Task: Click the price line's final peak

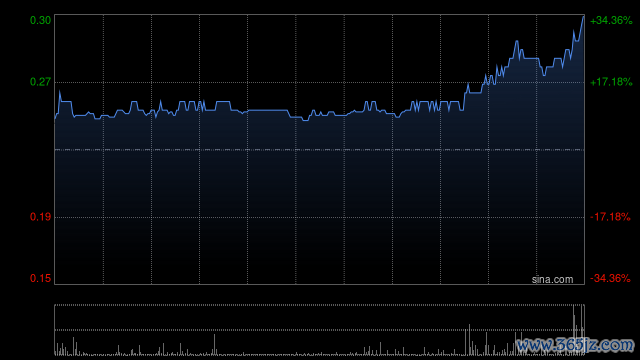Action: 583,17
